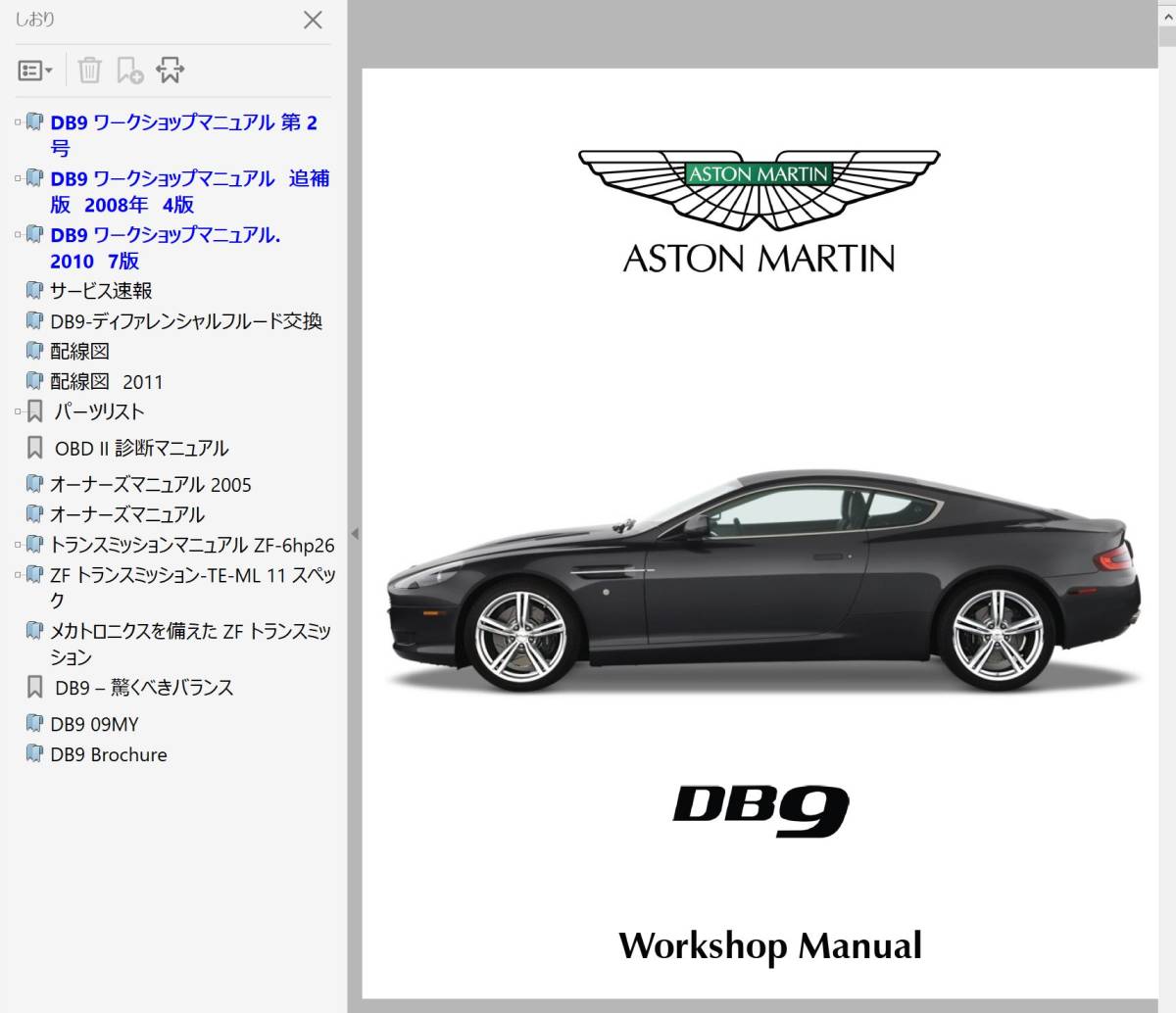Open DB9-ディファレンシャルフルード交換 bookmark

[186, 321]
